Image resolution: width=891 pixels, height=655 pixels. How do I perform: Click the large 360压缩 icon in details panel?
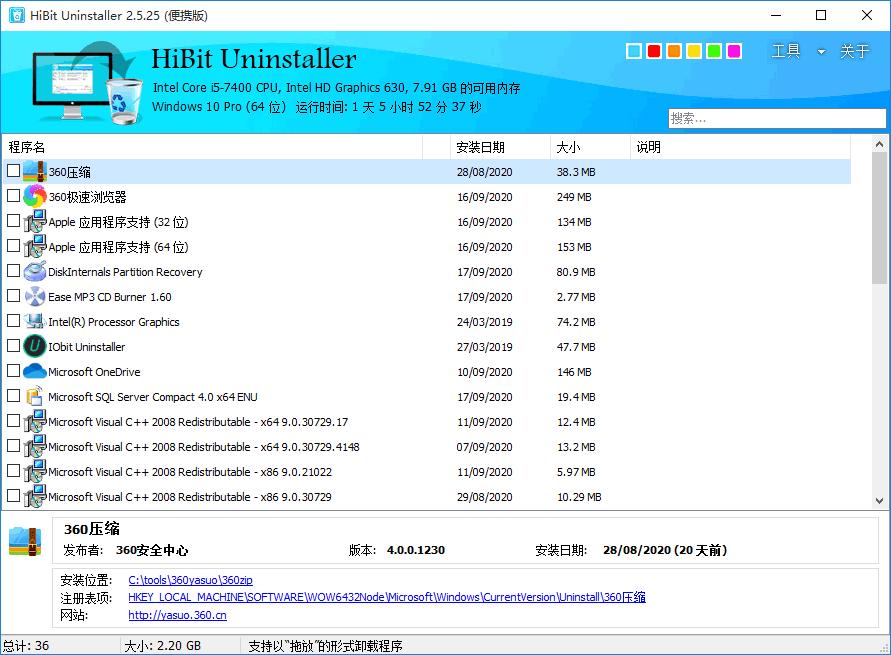[x=25, y=541]
